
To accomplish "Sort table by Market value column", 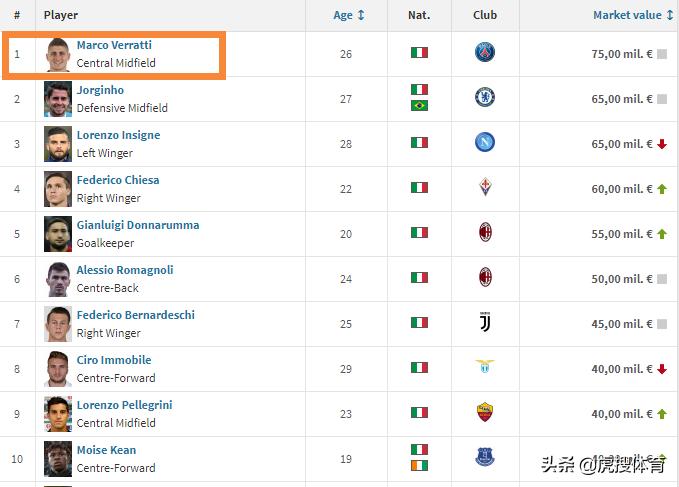I will [x=632, y=15].
